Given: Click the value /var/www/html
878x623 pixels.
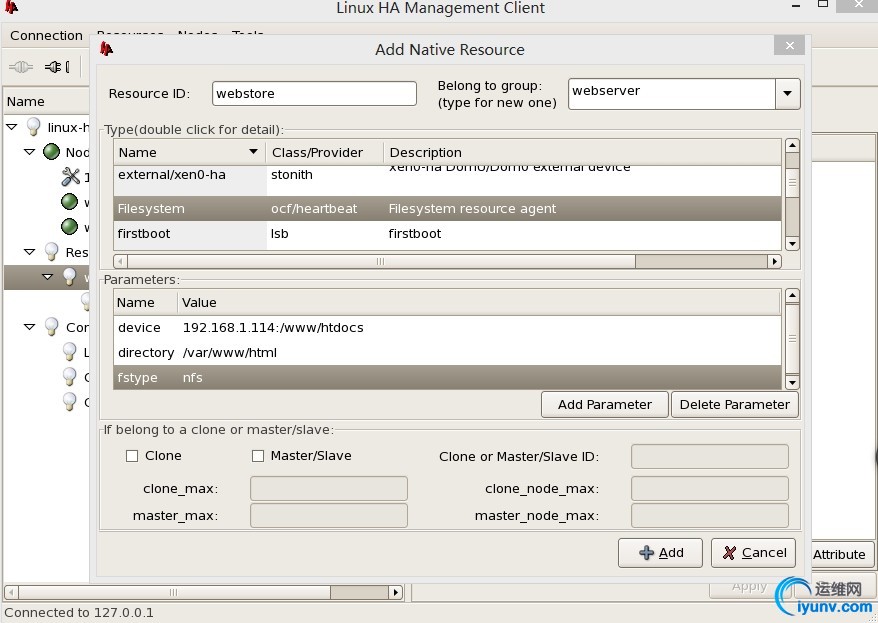Looking at the screenshot, I should click(230, 353).
